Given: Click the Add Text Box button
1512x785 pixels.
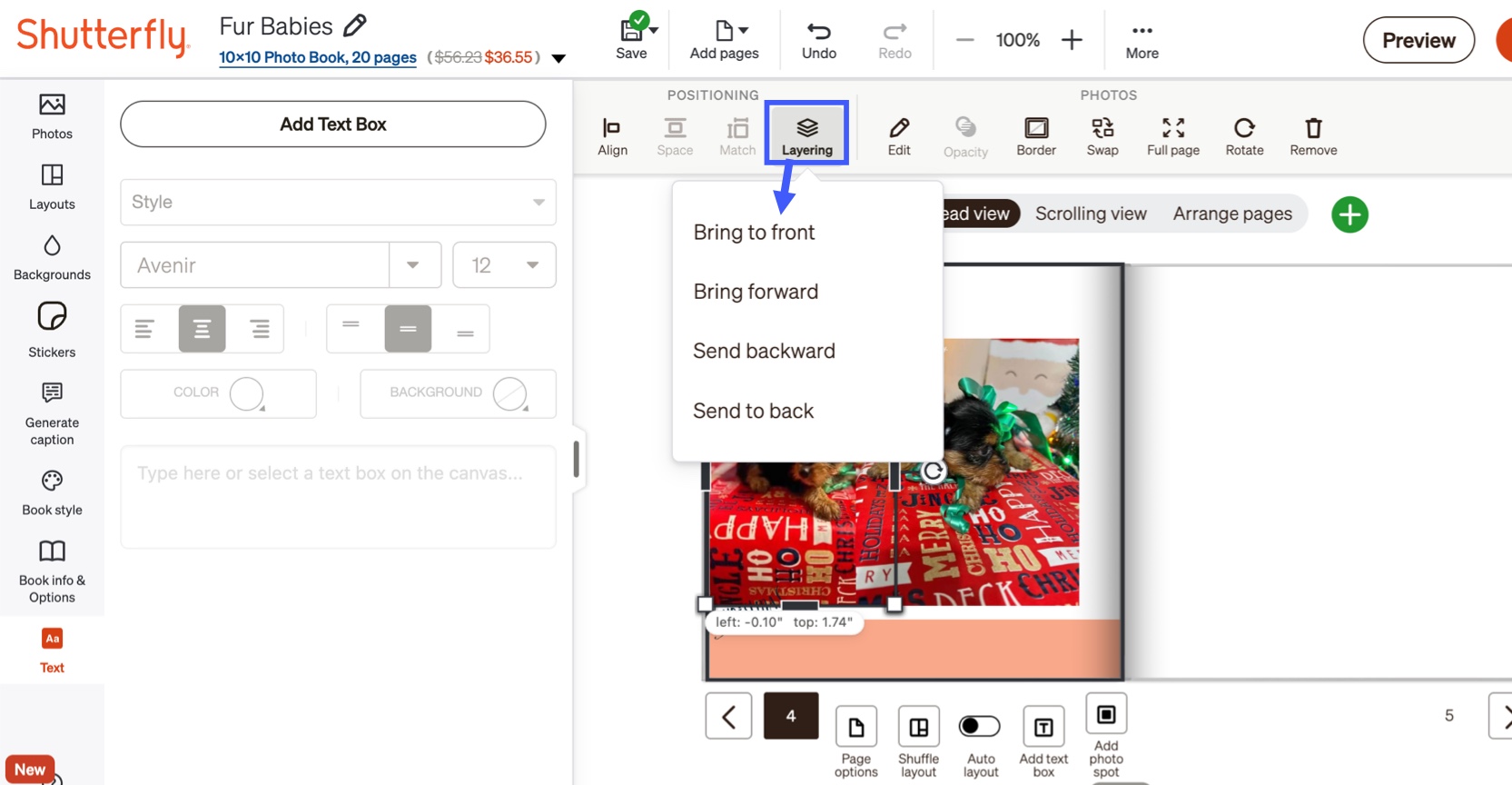Looking at the screenshot, I should click(x=333, y=124).
